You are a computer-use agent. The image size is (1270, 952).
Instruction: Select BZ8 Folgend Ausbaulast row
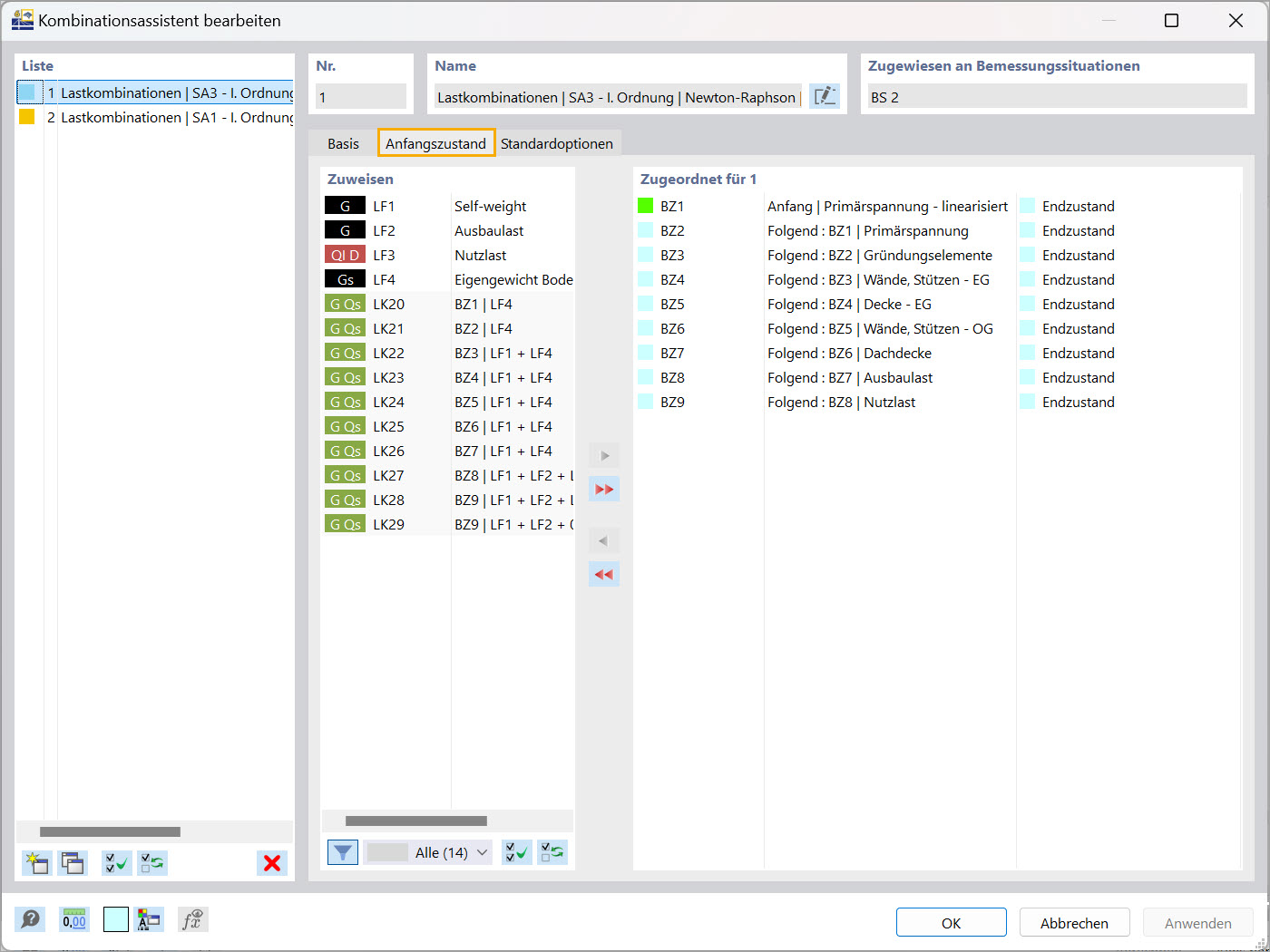(937, 377)
